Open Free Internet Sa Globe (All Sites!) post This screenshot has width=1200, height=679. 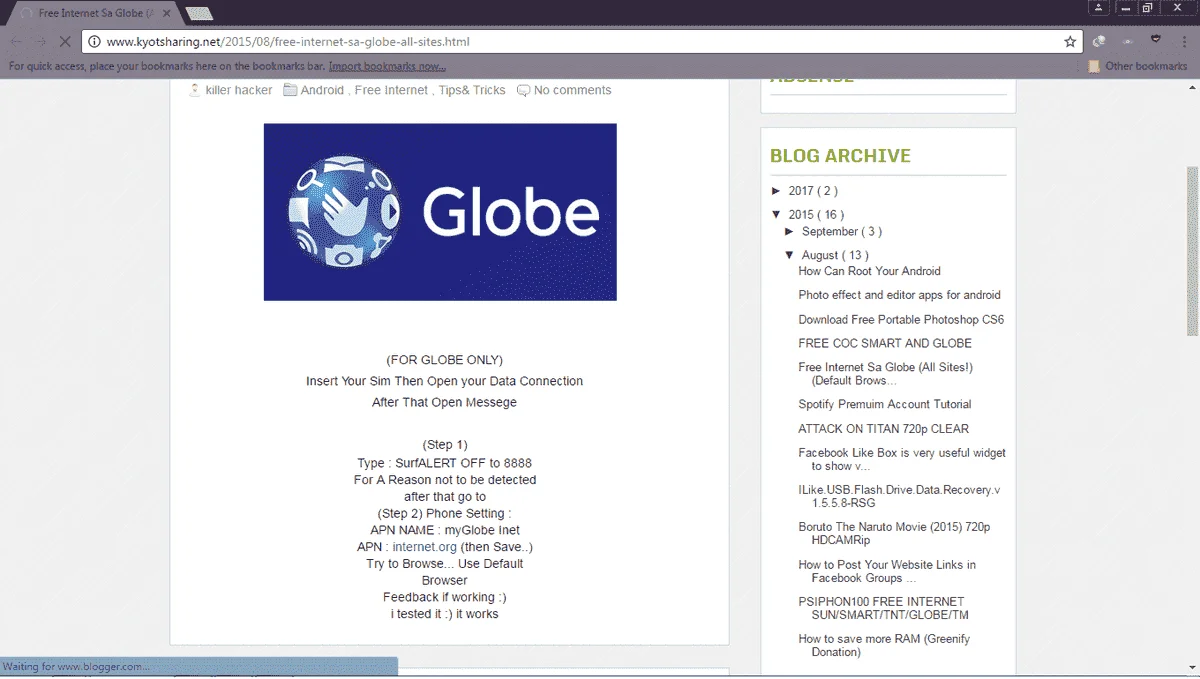coord(885,374)
